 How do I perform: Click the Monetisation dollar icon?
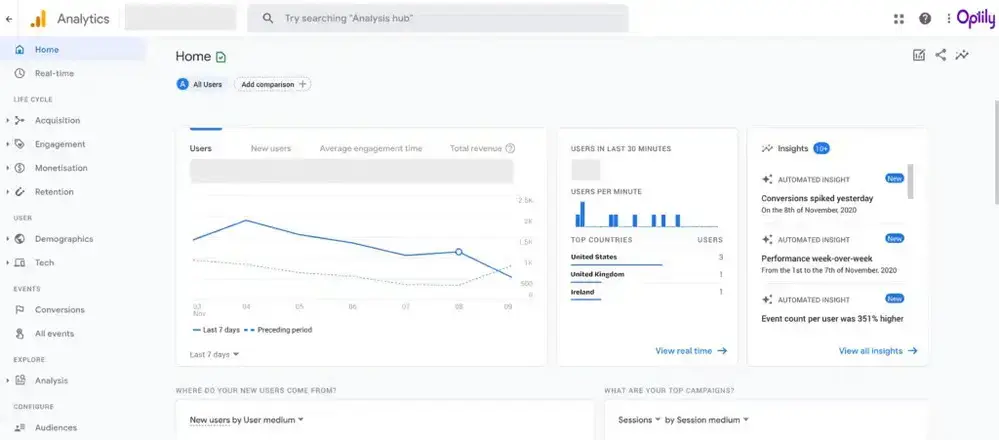pos(20,168)
